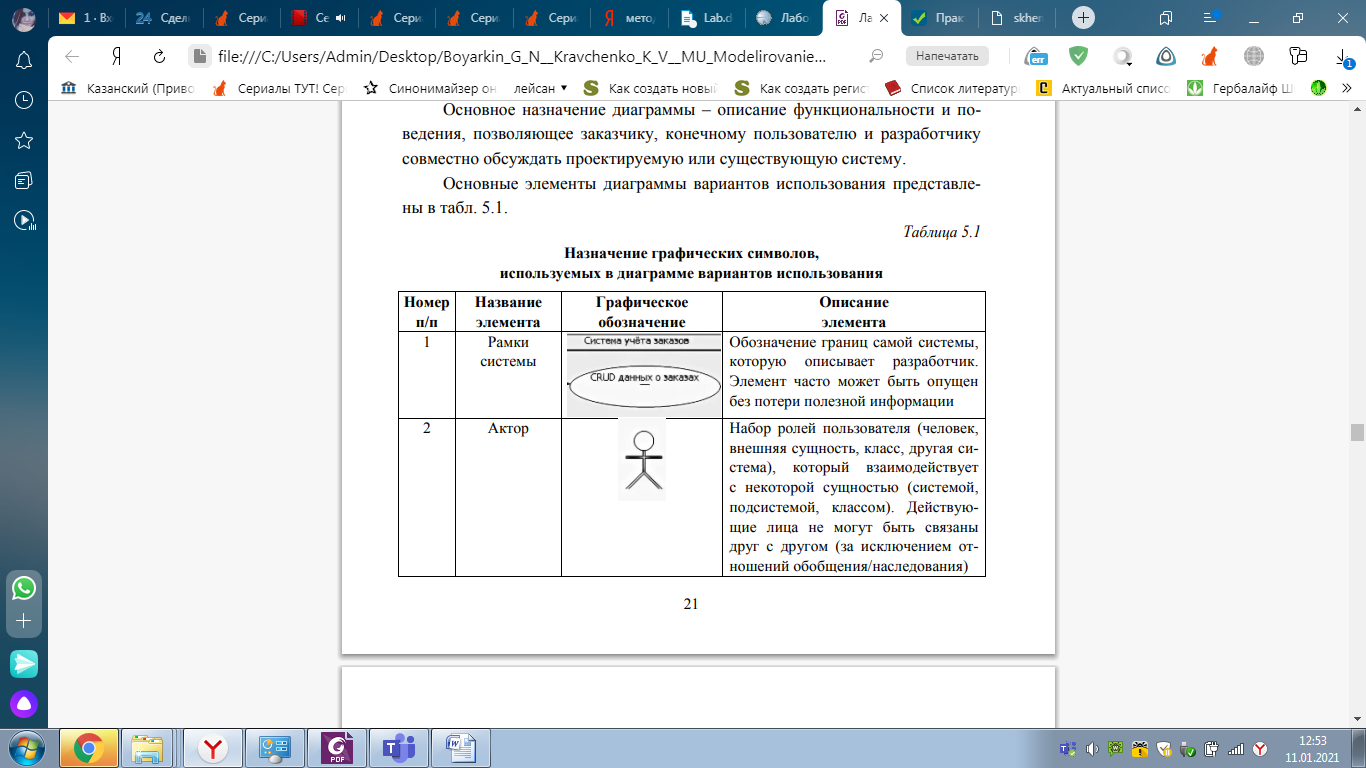Screen dimensions: 1366x768
Task: Open WhatsApp in browser sidebar
Action: (24, 587)
